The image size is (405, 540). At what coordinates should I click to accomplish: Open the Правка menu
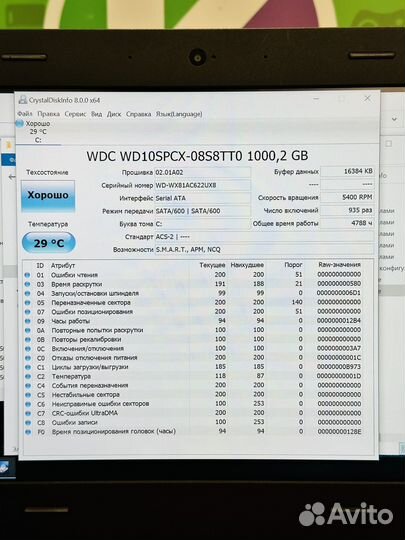[49, 114]
